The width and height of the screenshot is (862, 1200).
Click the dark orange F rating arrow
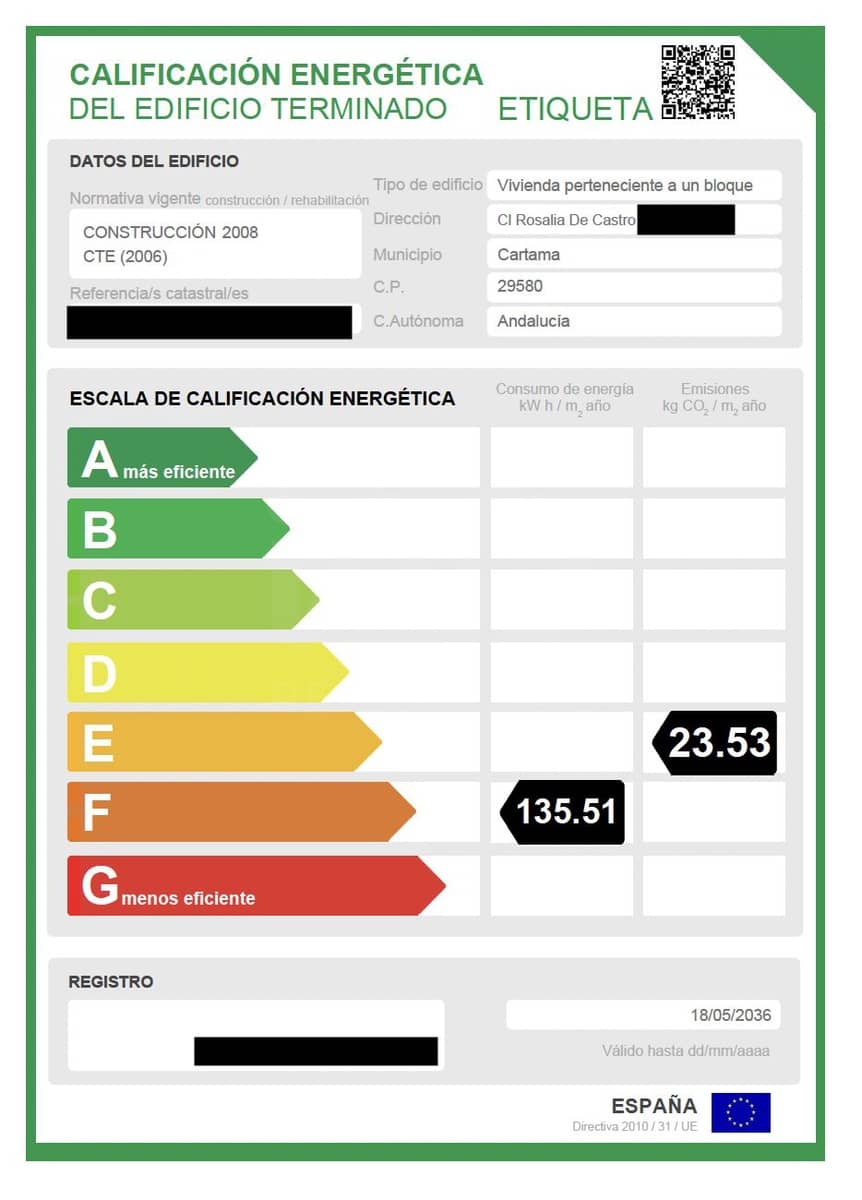coord(241,812)
